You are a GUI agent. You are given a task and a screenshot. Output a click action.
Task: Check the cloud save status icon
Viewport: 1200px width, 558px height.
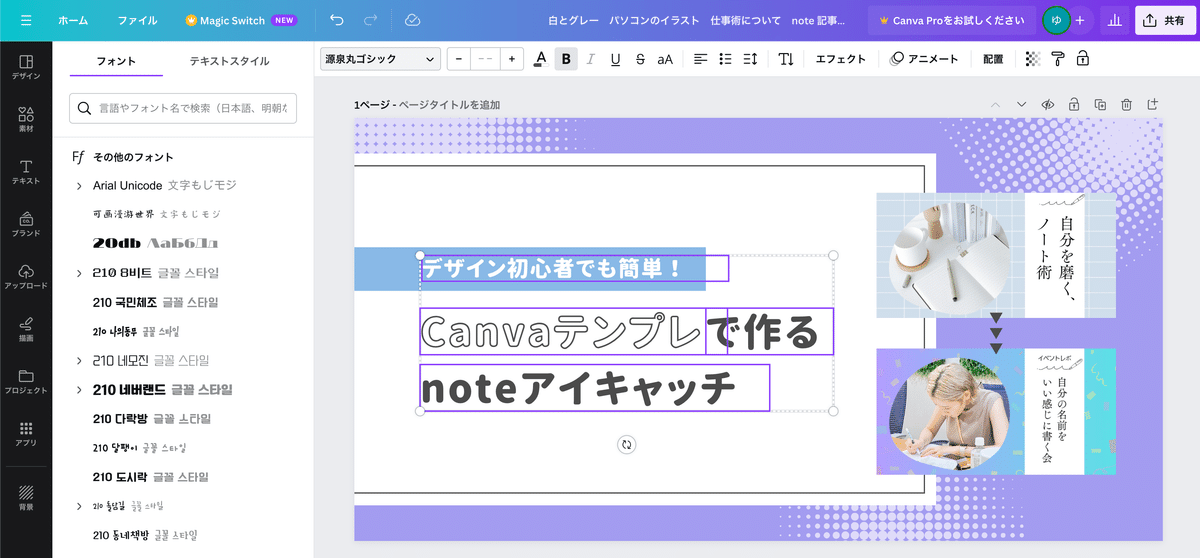click(x=412, y=20)
